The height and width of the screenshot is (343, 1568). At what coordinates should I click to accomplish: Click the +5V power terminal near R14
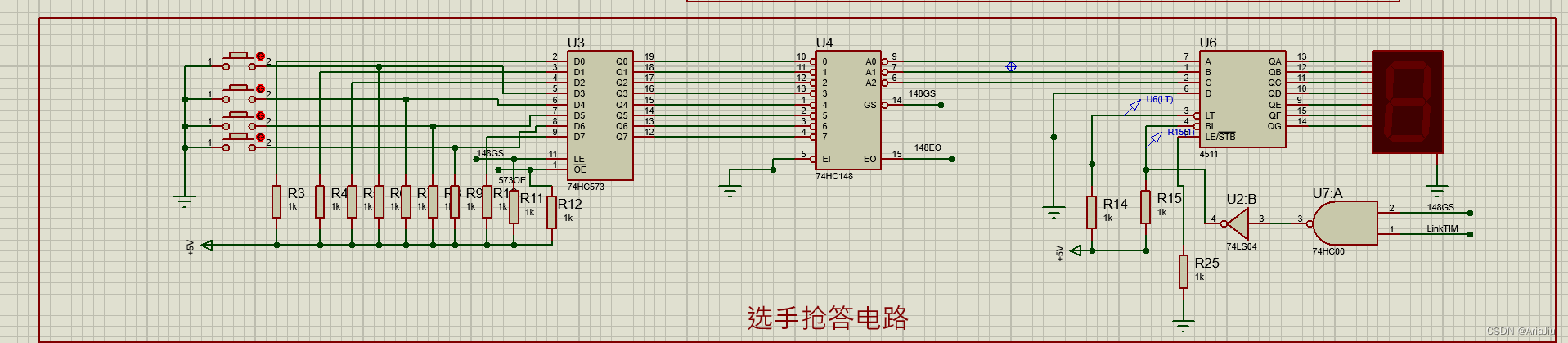point(1076,250)
